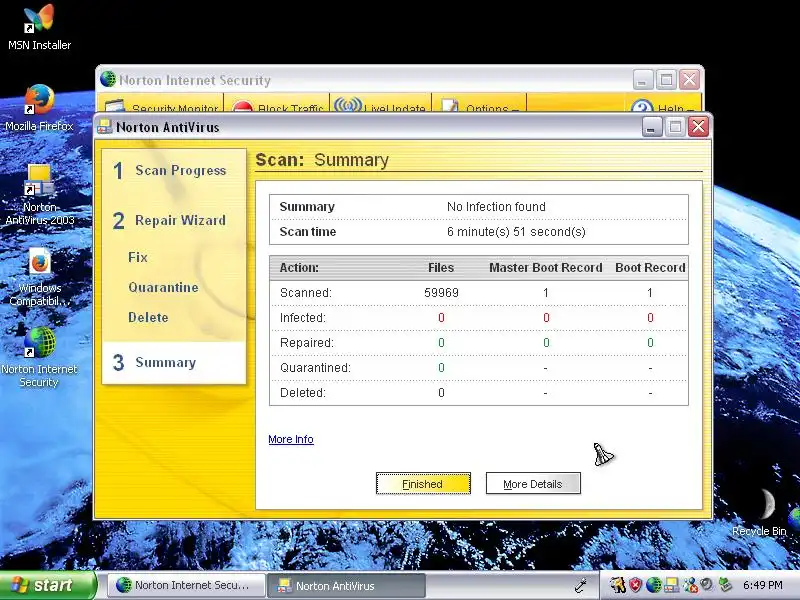Click the Options notepad icon in Internet Security
This screenshot has height=600, width=800.
450,105
